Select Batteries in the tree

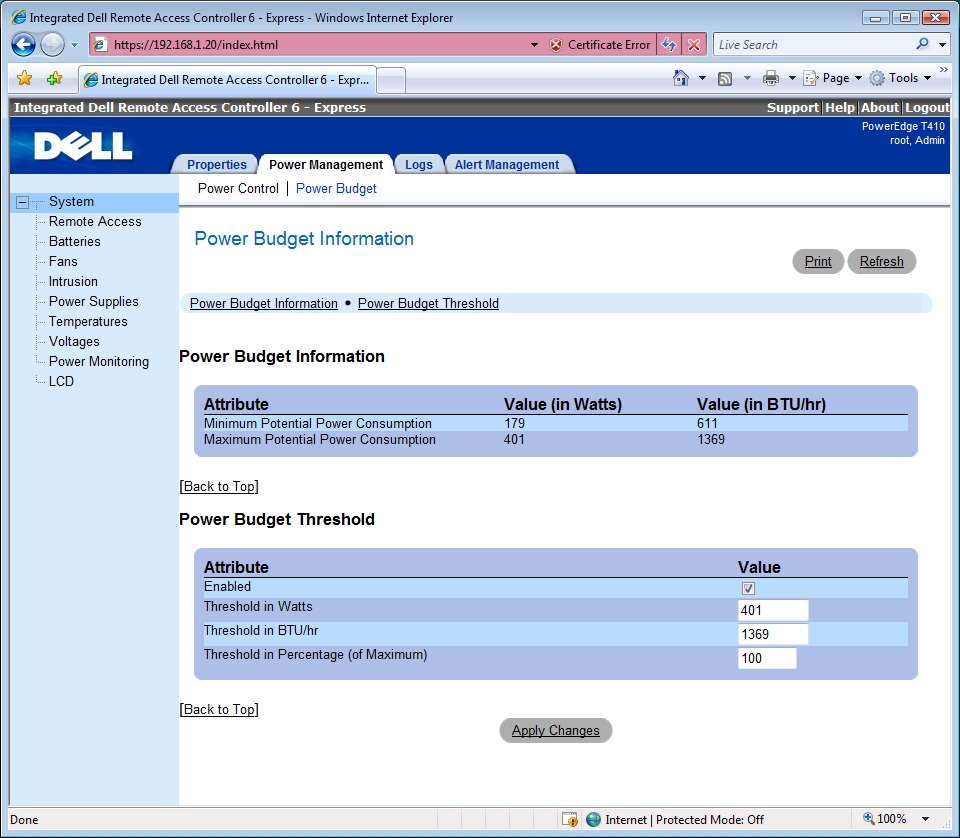(75, 241)
